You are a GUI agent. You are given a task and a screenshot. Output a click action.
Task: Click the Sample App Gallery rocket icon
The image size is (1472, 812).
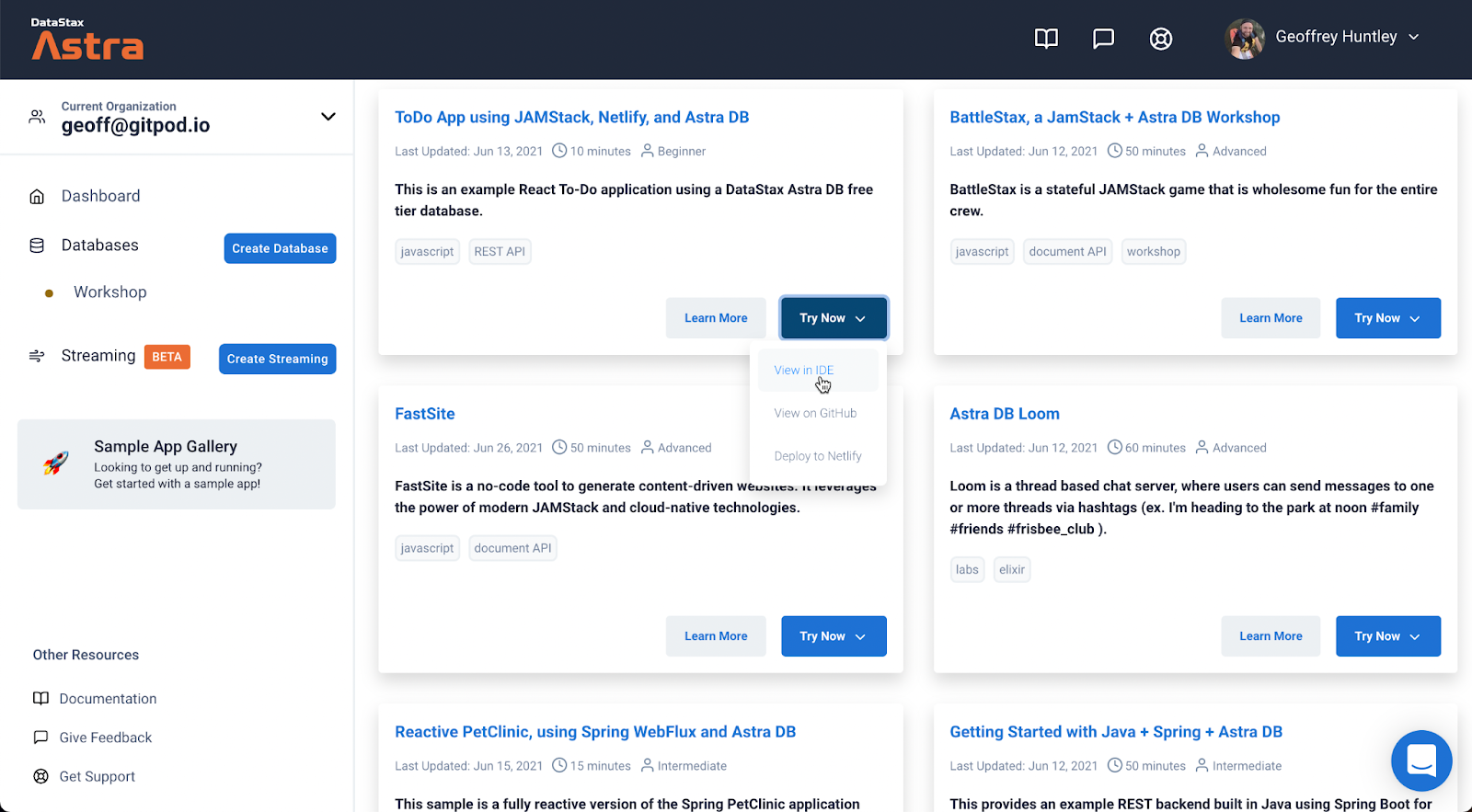click(56, 463)
